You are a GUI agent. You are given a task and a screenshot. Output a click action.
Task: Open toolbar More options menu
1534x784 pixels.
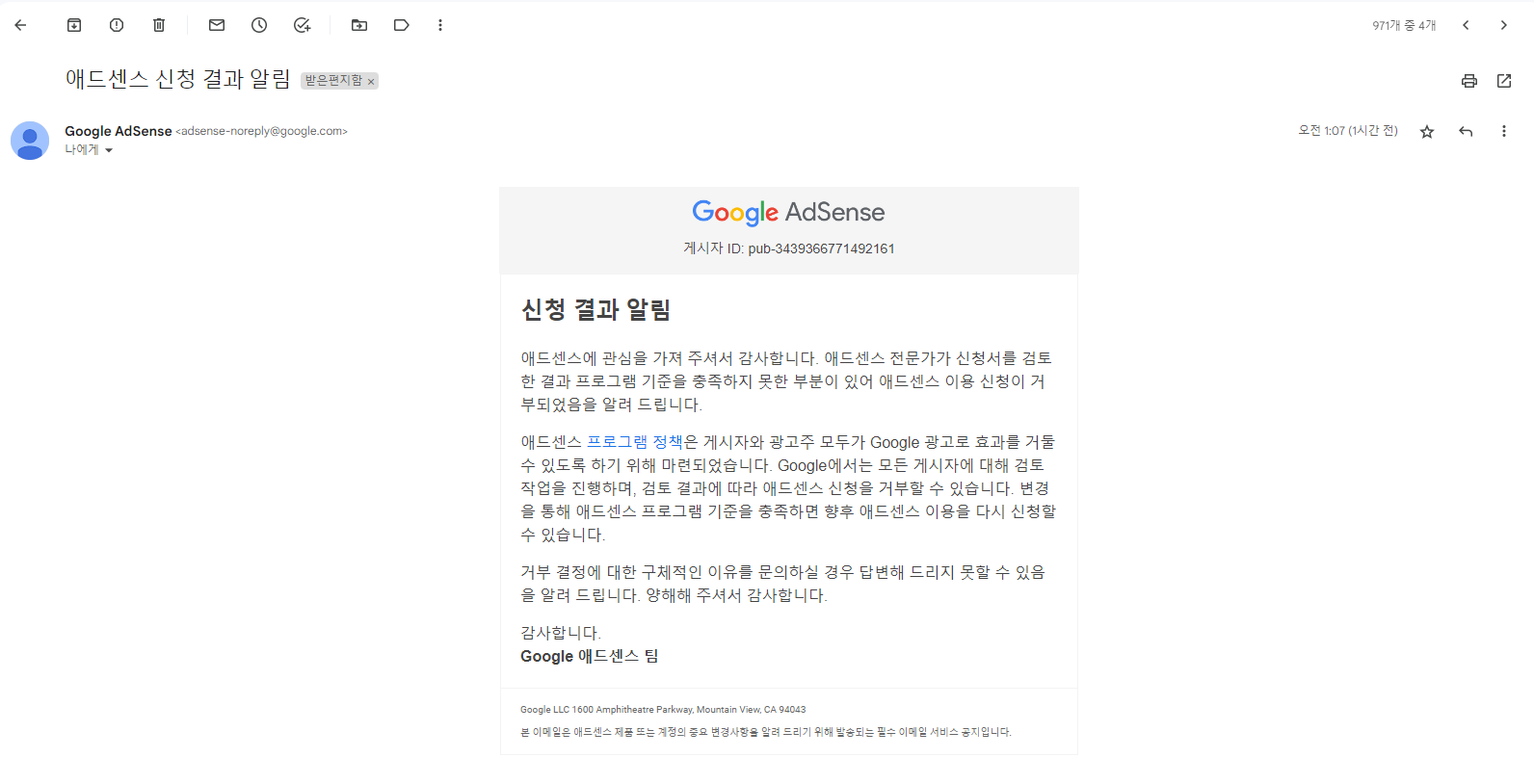tap(440, 25)
